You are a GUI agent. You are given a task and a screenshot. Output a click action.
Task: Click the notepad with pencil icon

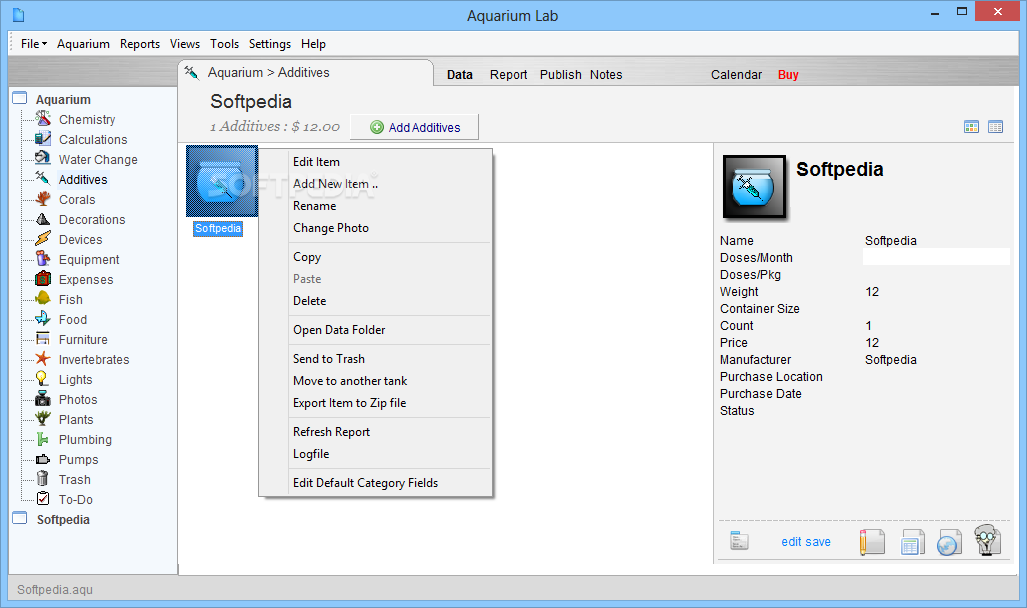pos(872,542)
